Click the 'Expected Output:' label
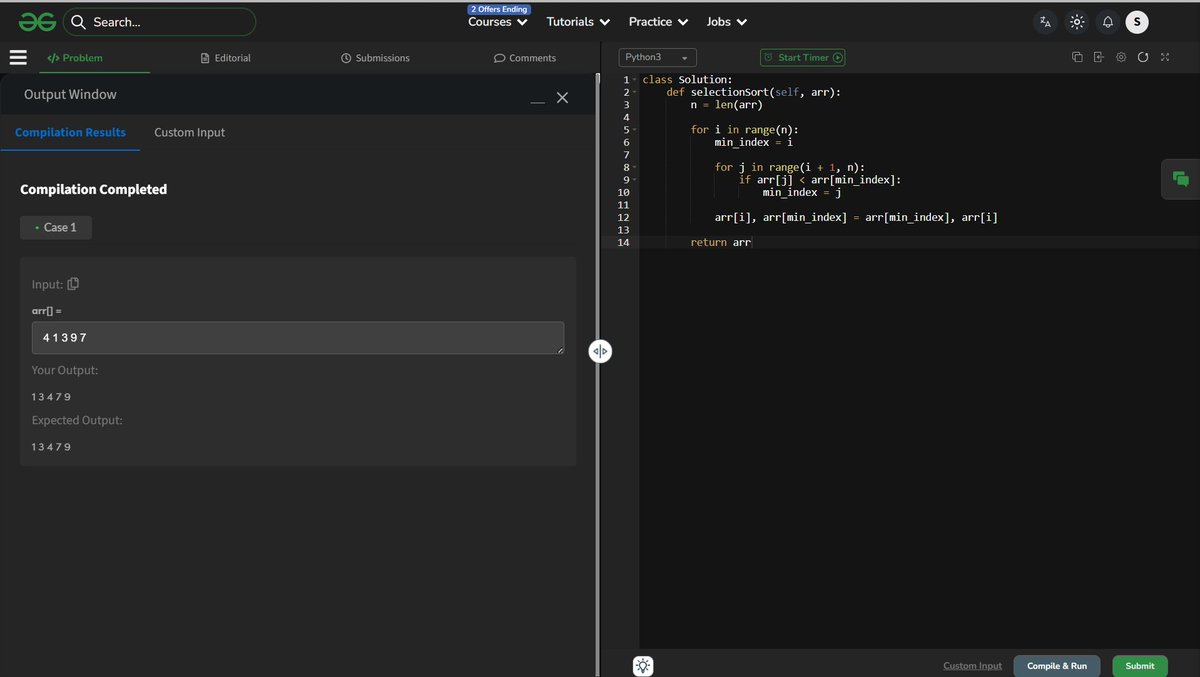1200x677 pixels. (x=77, y=420)
